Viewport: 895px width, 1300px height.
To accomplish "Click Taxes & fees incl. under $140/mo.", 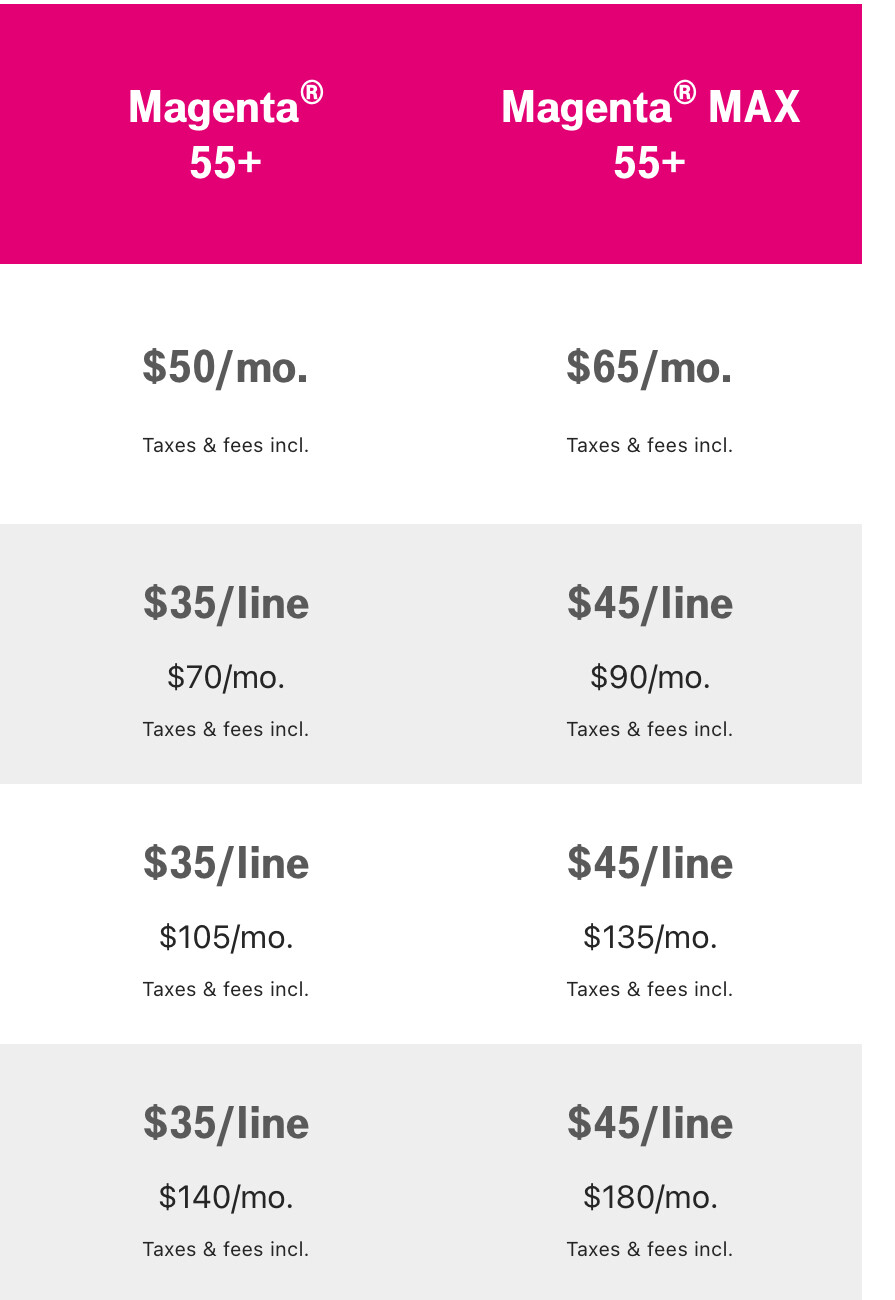I will point(226,1249).
